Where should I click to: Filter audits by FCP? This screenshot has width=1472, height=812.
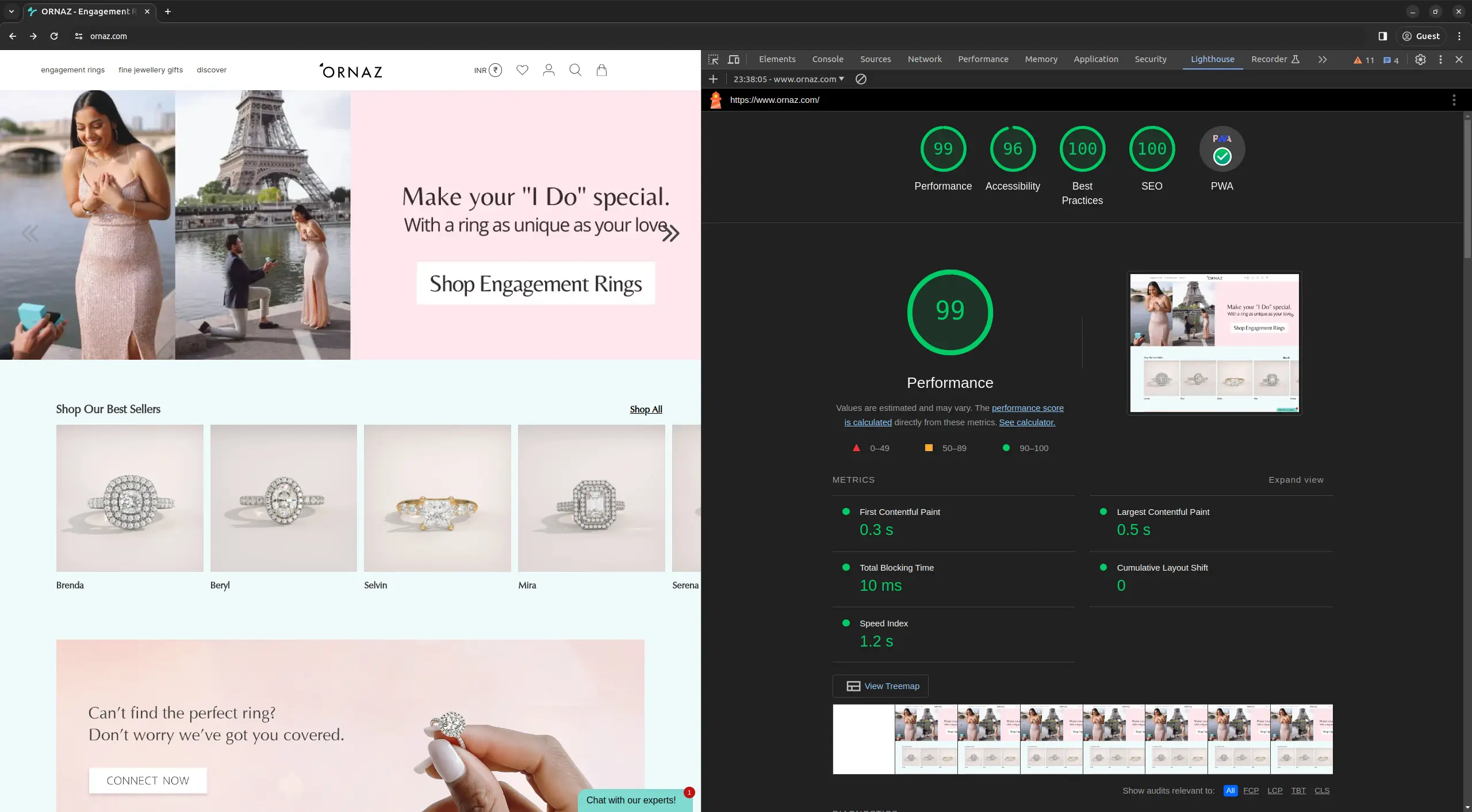pyautogui.click(x=1251, y=790)
